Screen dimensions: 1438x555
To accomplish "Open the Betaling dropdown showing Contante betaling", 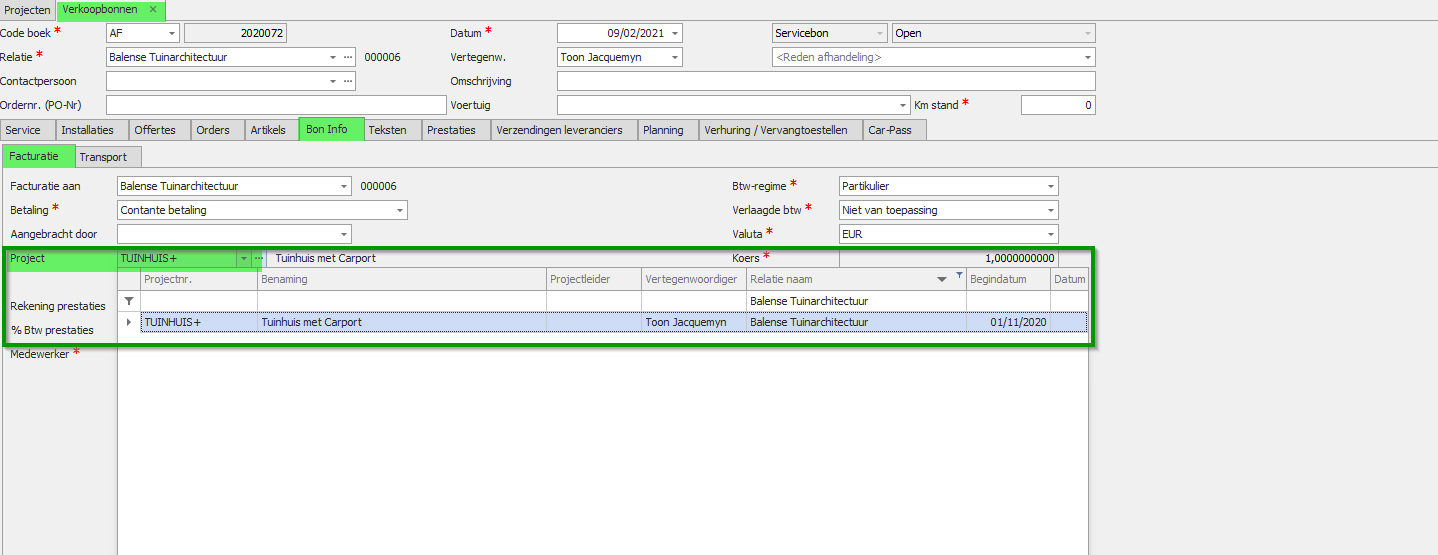I will click(x=400, y=210).
